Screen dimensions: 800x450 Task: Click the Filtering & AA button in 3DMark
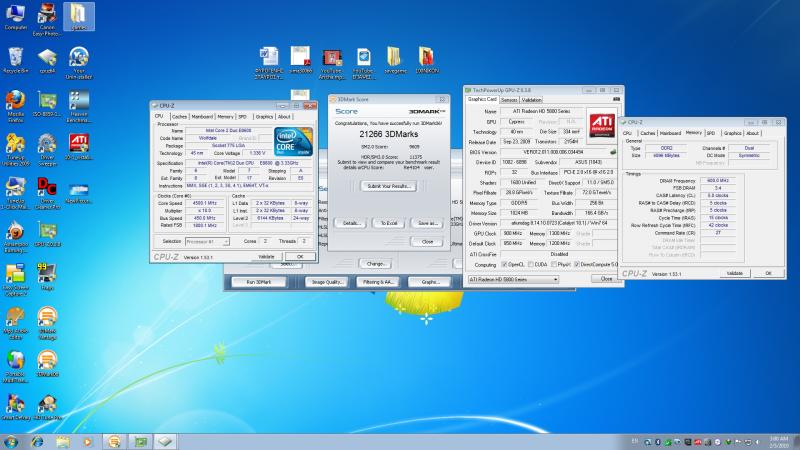[x=378, y=282]
